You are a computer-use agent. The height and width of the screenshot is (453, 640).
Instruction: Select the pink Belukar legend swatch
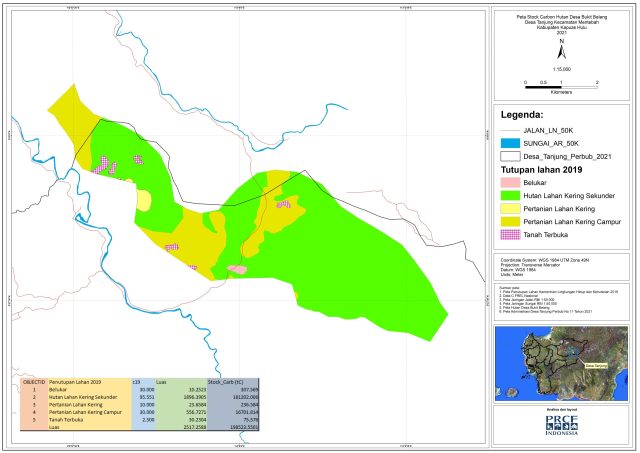(x=510, y=183)
